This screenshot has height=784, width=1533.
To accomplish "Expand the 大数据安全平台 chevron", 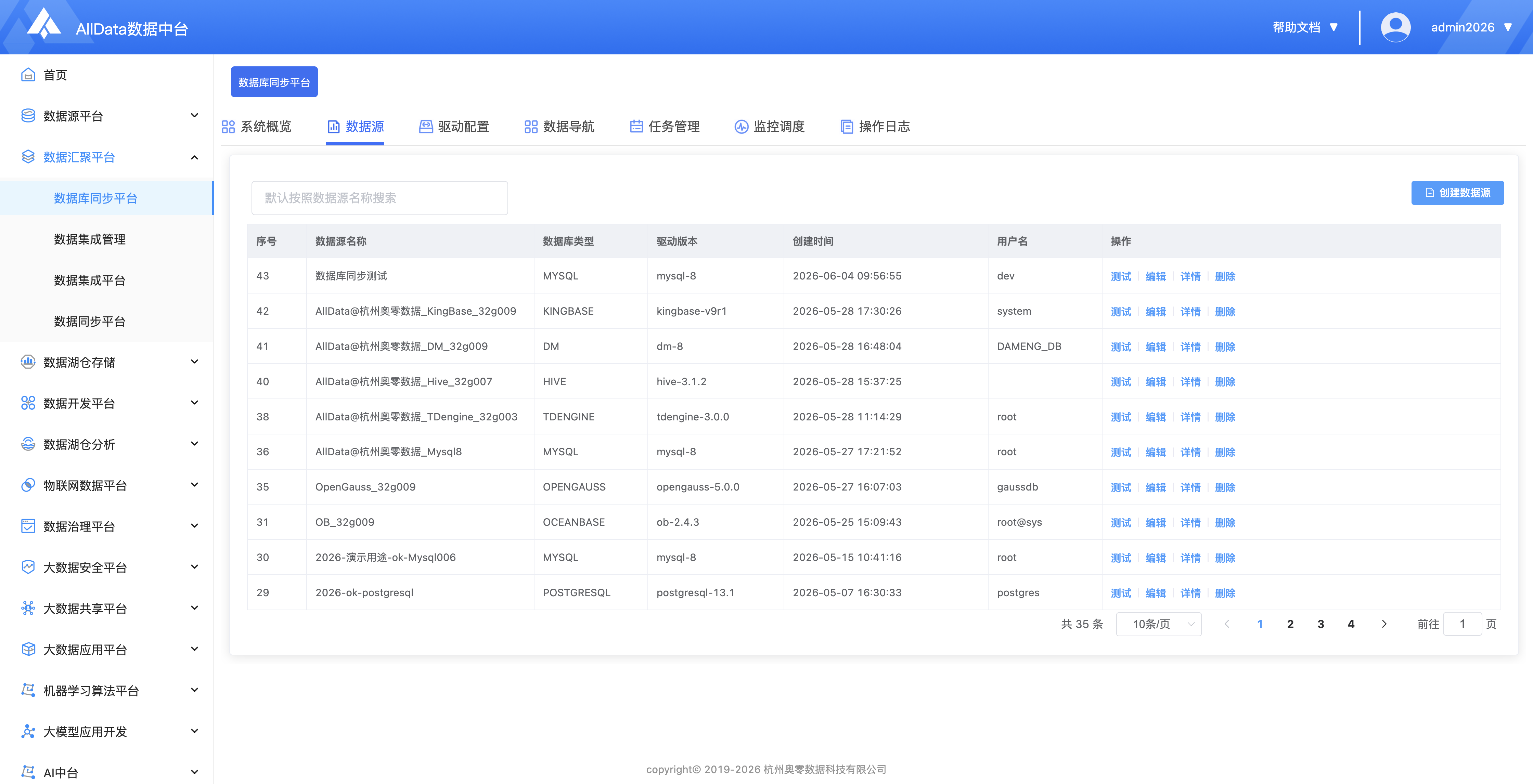I will coord(195,567).
